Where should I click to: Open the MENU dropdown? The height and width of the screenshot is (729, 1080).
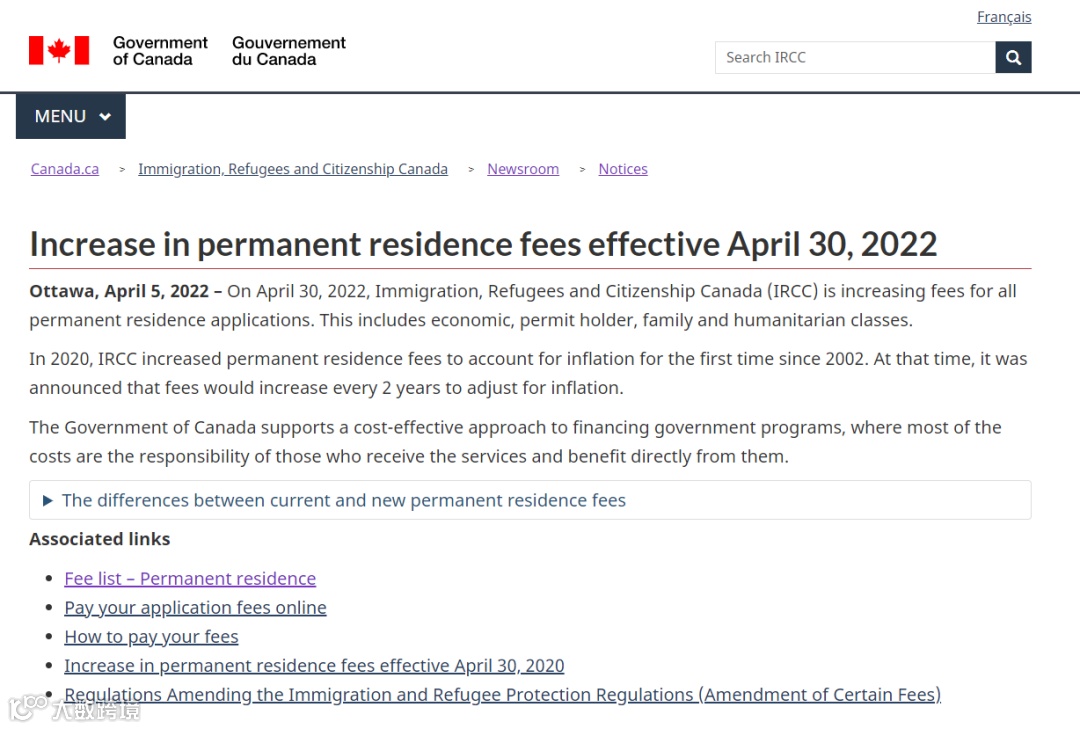coord(71,116)
